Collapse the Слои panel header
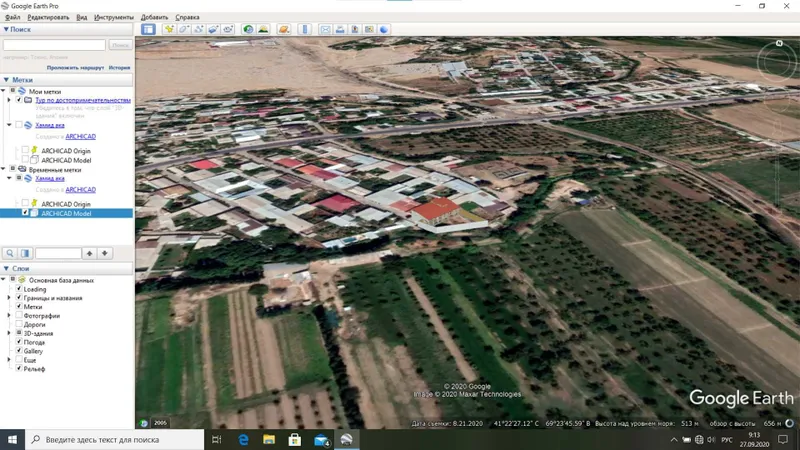Image resolution: width=800 pixels, height=450 pixels. (x=6, y=268)
